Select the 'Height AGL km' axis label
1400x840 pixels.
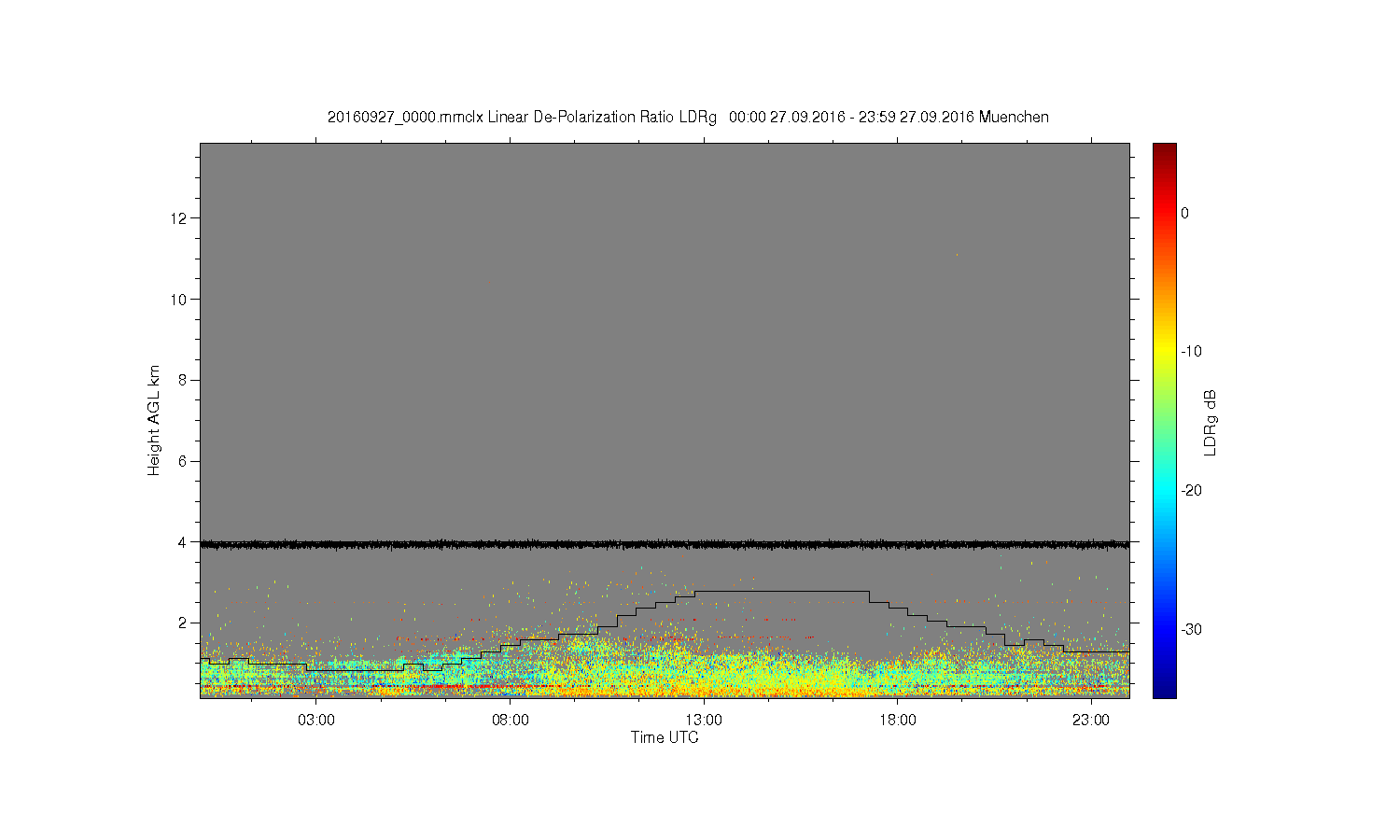tap(154, 420)
